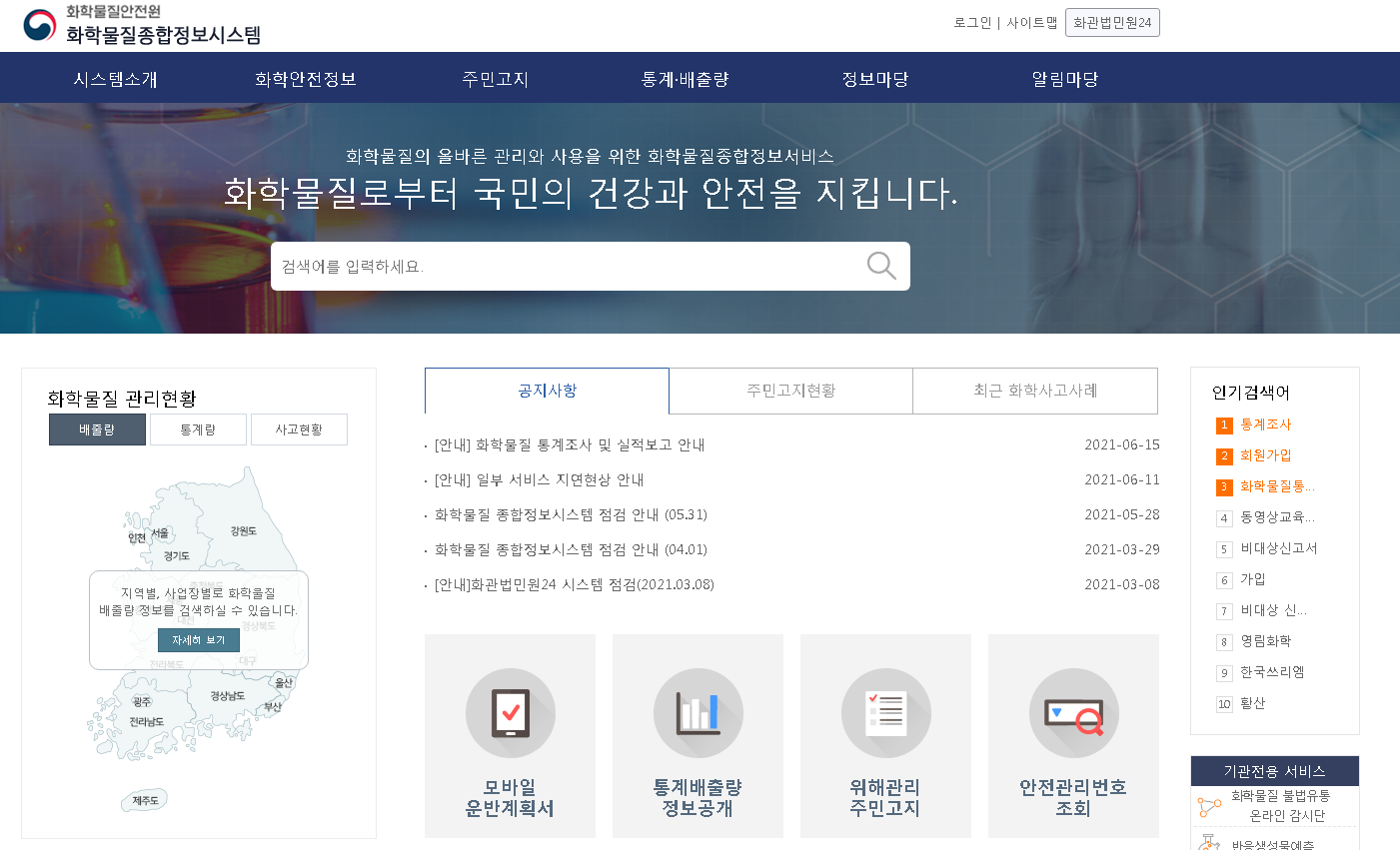Image resolution: width=1400 pixels, height=850 pixels.
Task: Click popular keyword 비대상 신...
Action: point(1273,610)
